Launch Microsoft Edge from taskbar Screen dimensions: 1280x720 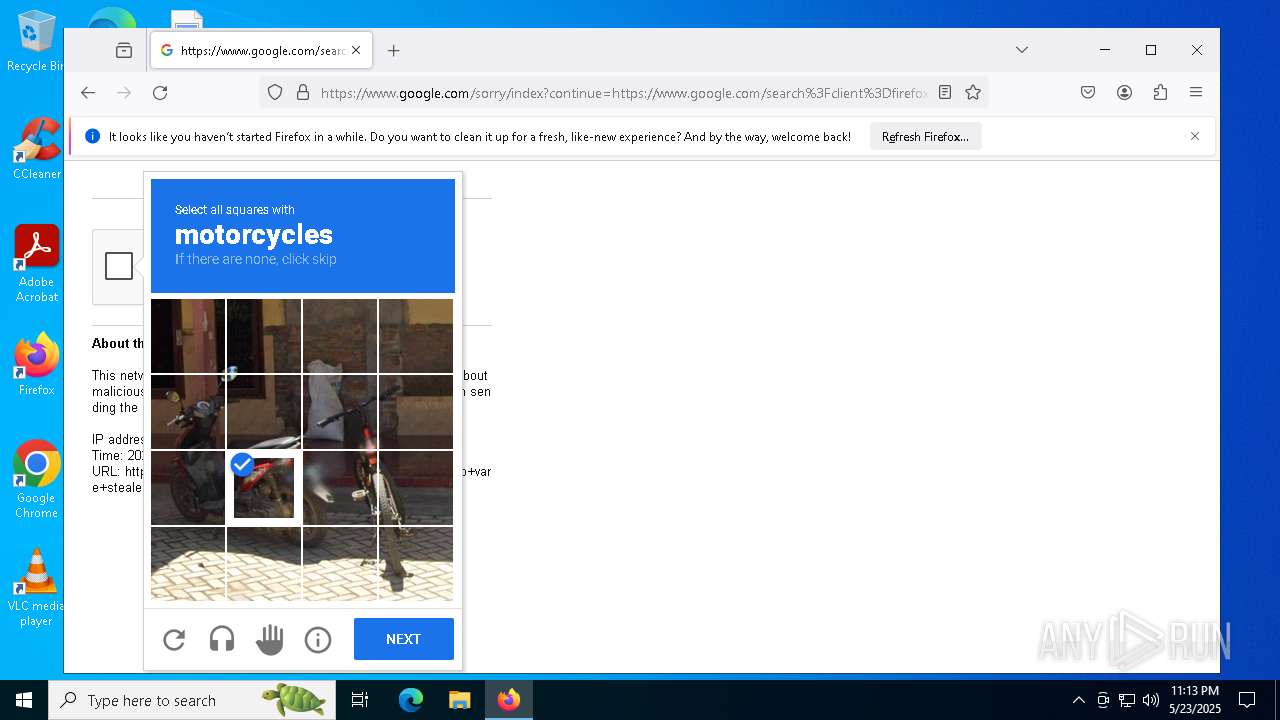411,700
